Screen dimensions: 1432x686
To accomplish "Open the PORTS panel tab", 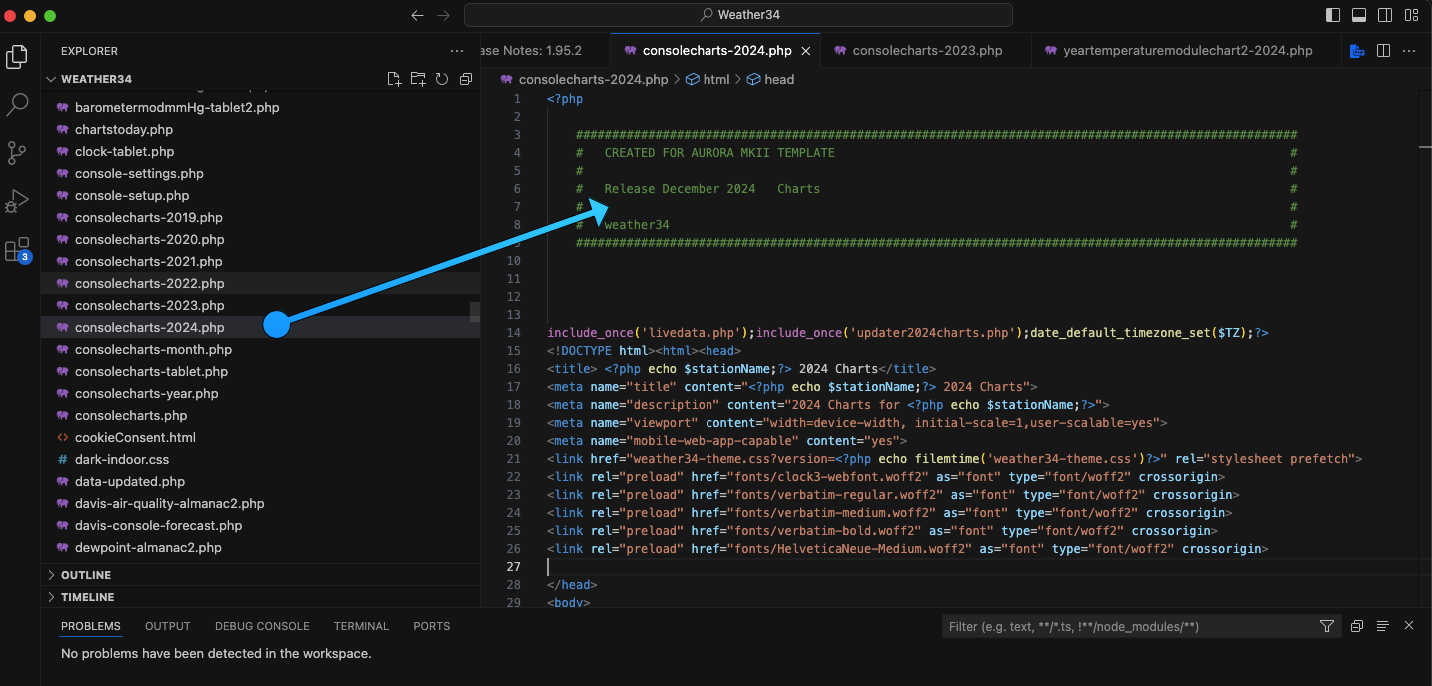I will [x=431, y=626].
